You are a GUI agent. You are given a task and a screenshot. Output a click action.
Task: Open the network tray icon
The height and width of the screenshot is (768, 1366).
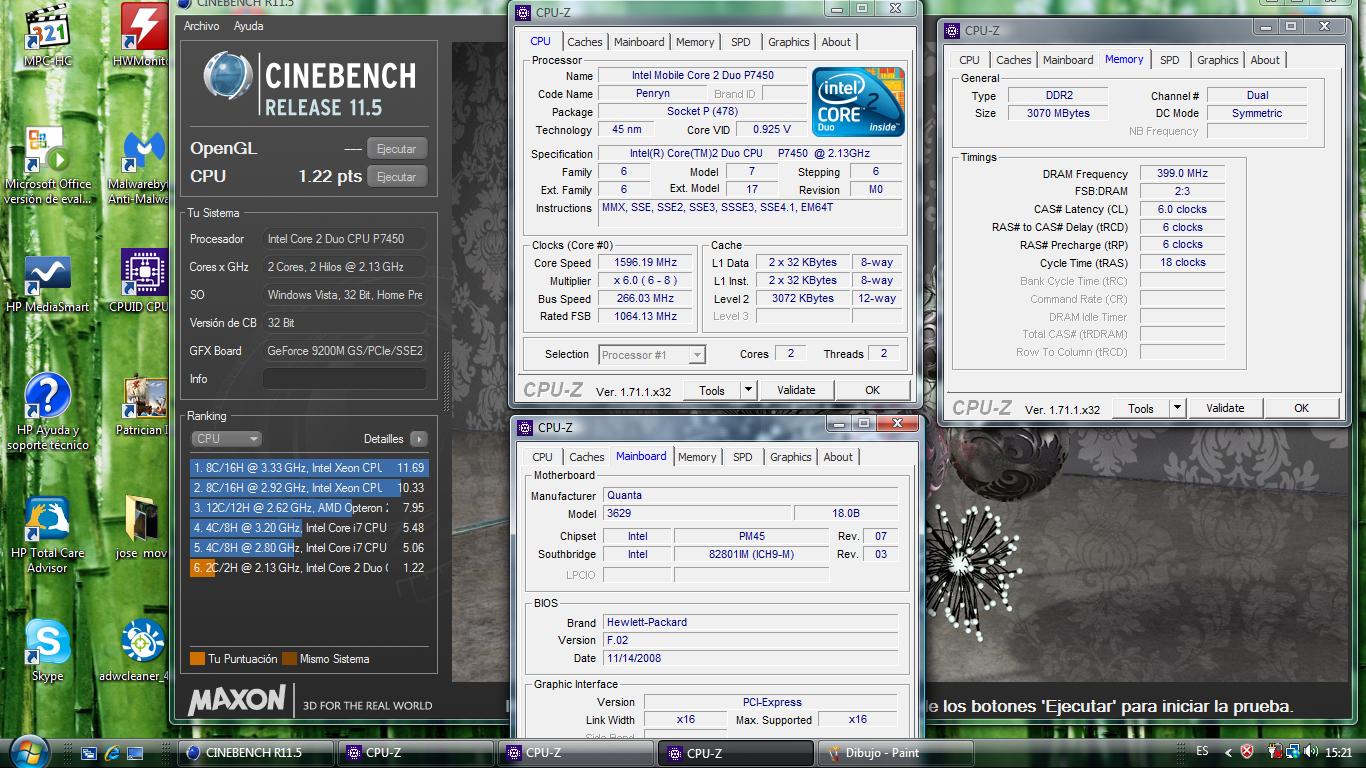click(1294, 752)
